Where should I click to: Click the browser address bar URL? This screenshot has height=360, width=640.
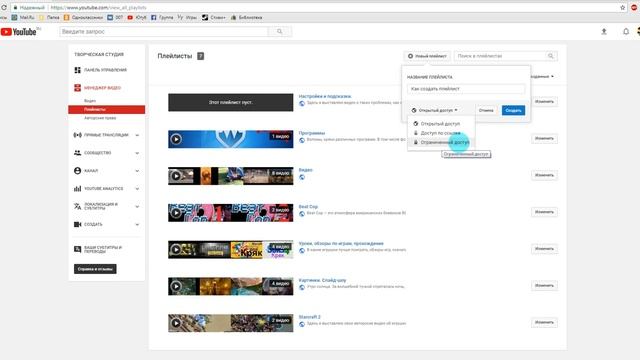click(x=98, y=7)
